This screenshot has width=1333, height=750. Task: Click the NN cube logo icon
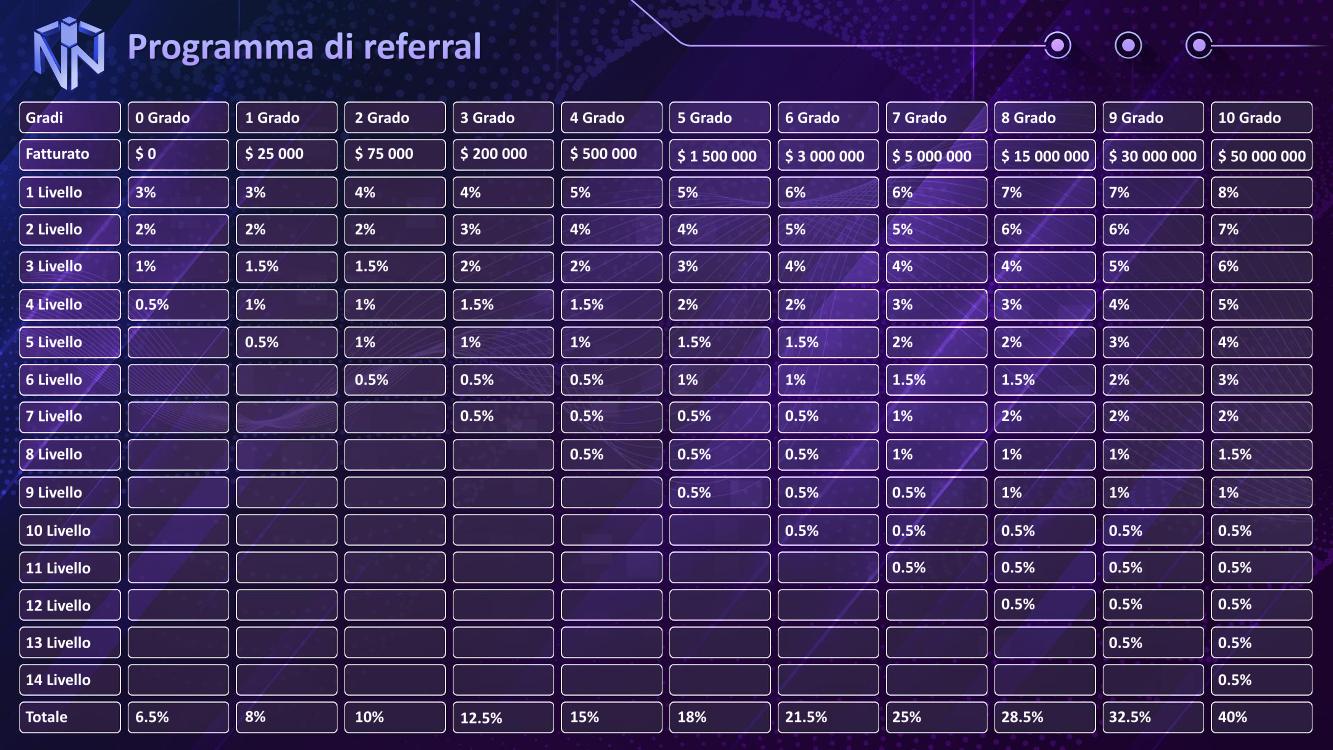coord(69,48)
